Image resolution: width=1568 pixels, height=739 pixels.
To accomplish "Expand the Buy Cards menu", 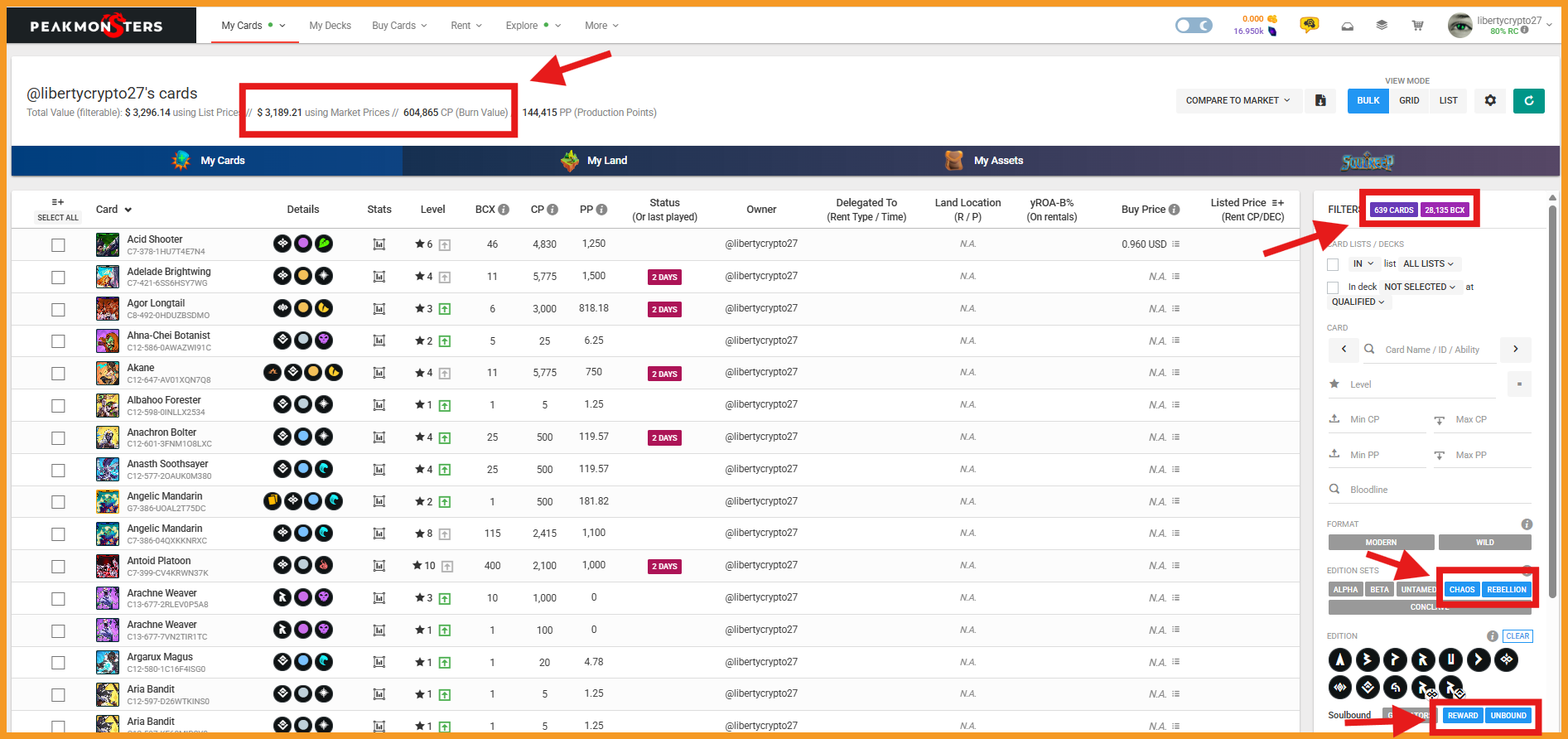I will click(399, 26).
